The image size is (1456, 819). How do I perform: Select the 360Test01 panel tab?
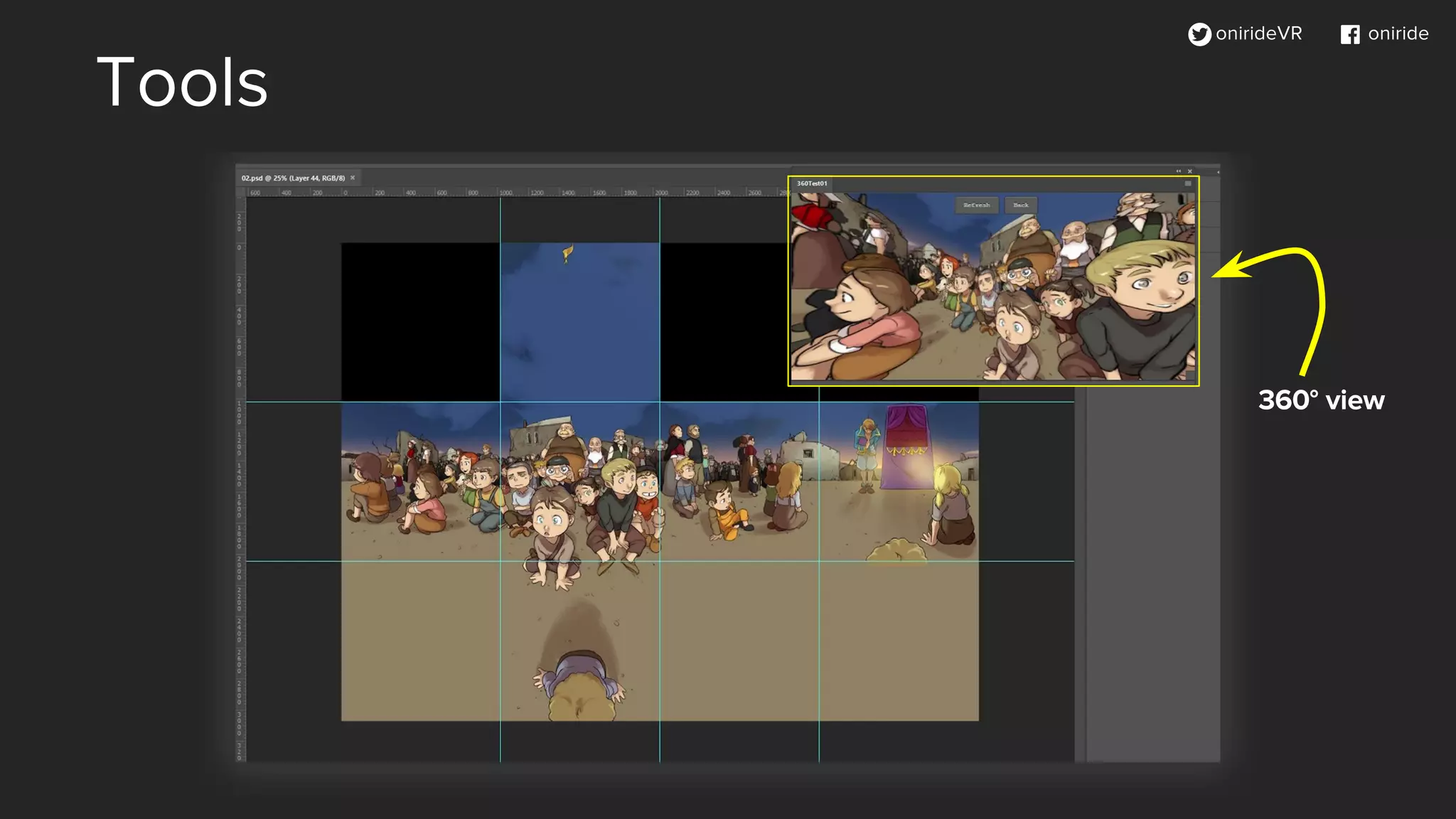pos(812,183)
